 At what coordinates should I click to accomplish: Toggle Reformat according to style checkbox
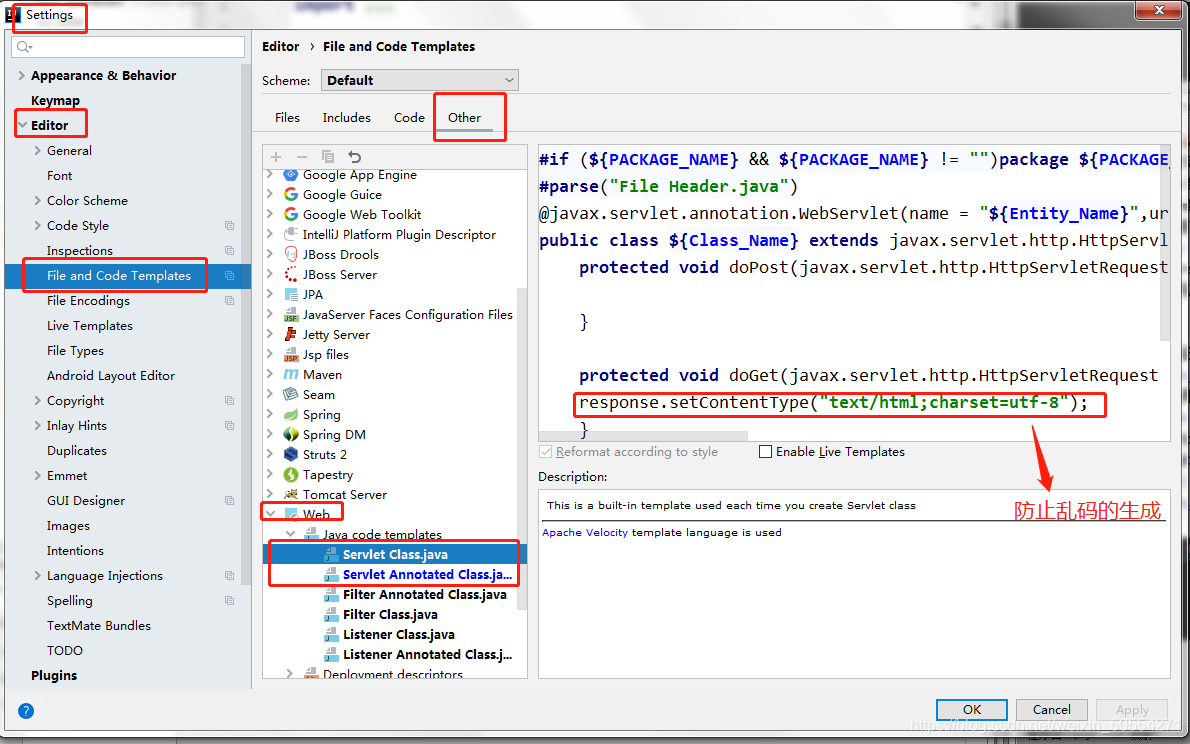click(x=545, y=452)
